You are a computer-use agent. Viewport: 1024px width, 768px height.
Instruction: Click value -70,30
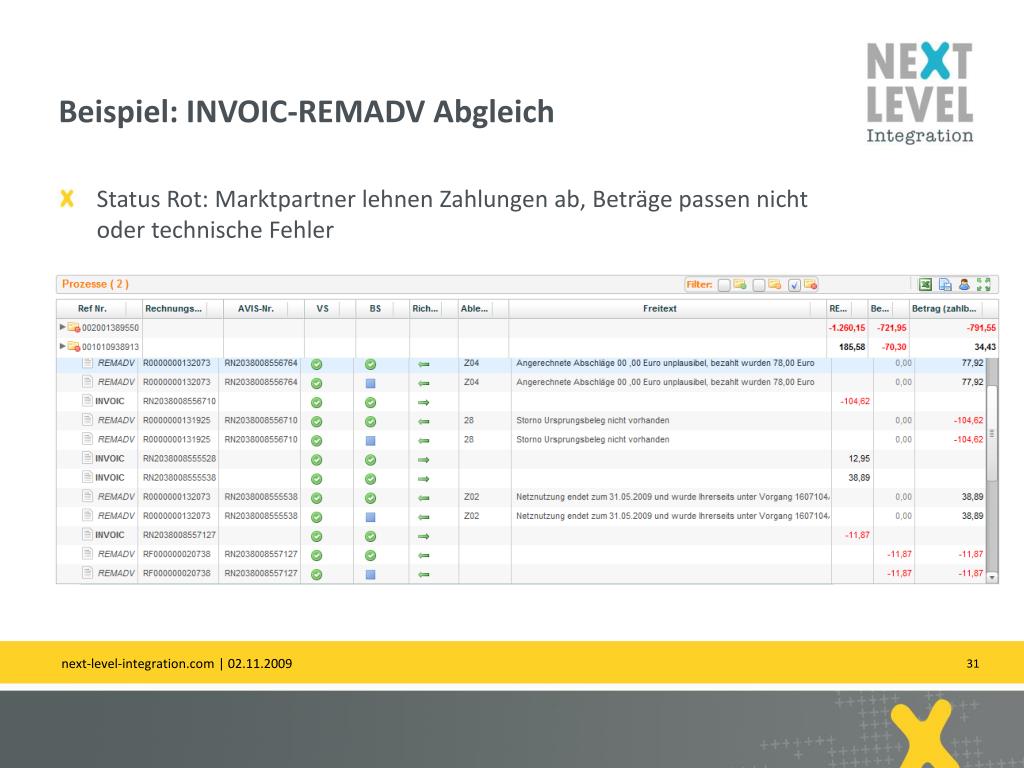click(x=894, y=347)
